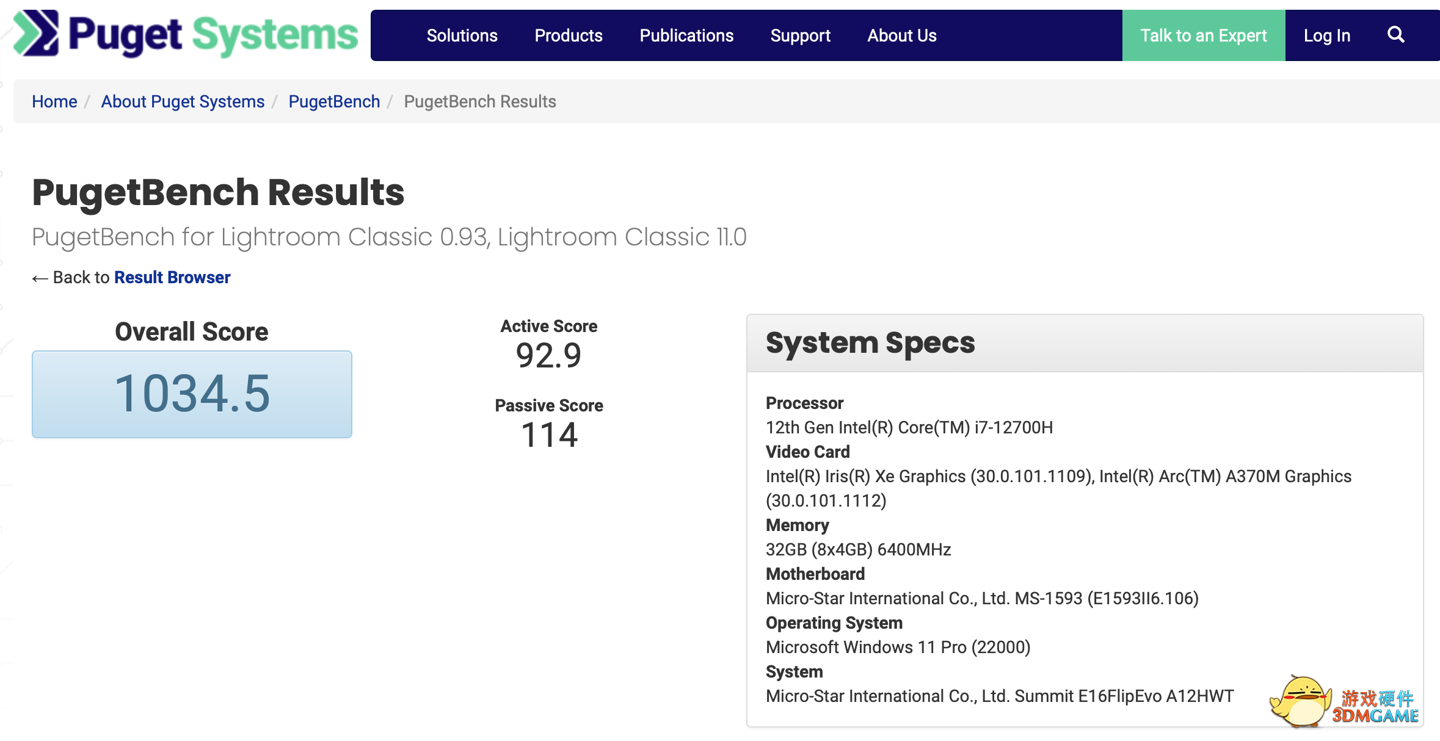
Task: Click the Passive Score label
Action: (x=549, y=405)
